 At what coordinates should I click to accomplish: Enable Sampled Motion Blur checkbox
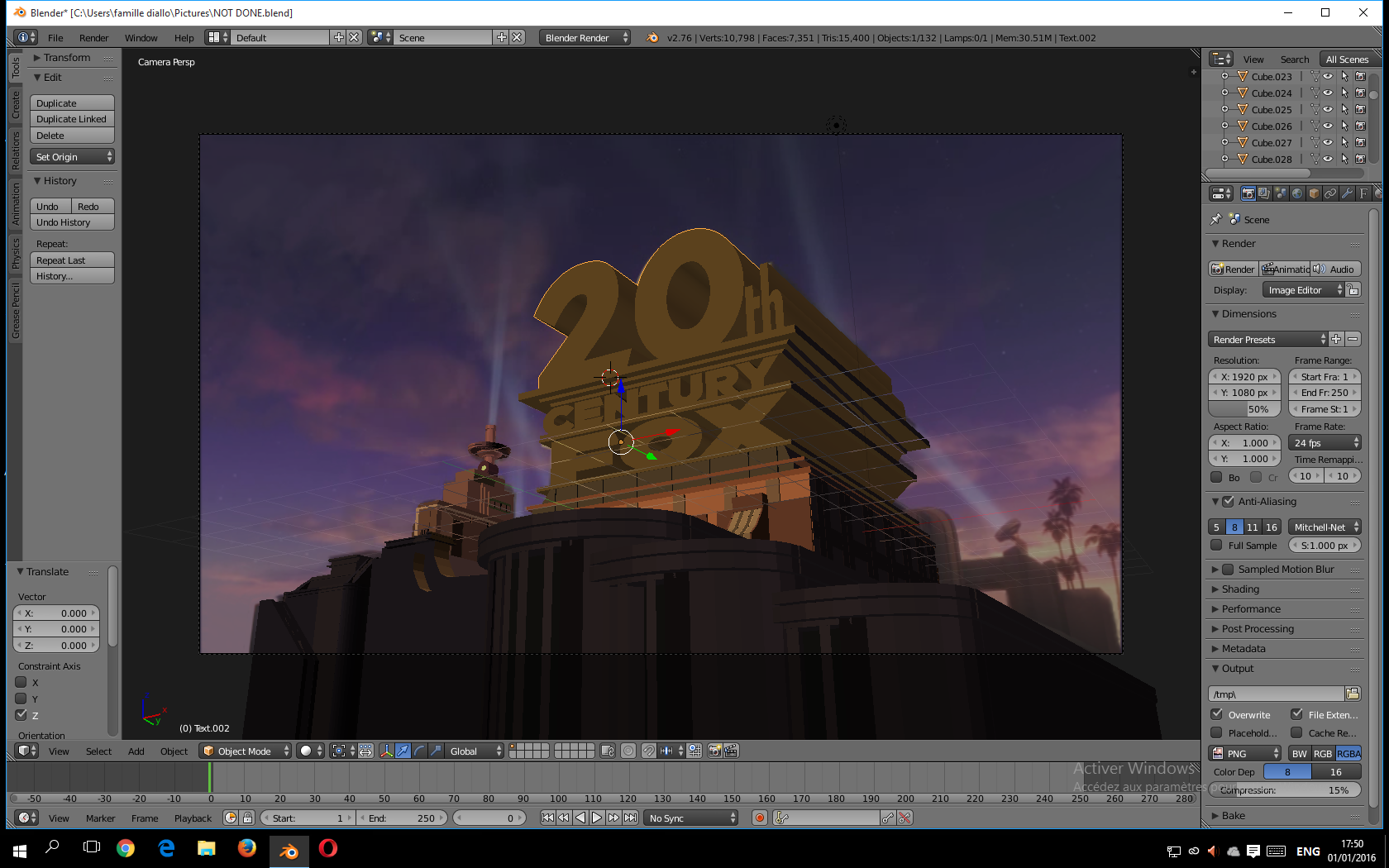pos(1229,569)
